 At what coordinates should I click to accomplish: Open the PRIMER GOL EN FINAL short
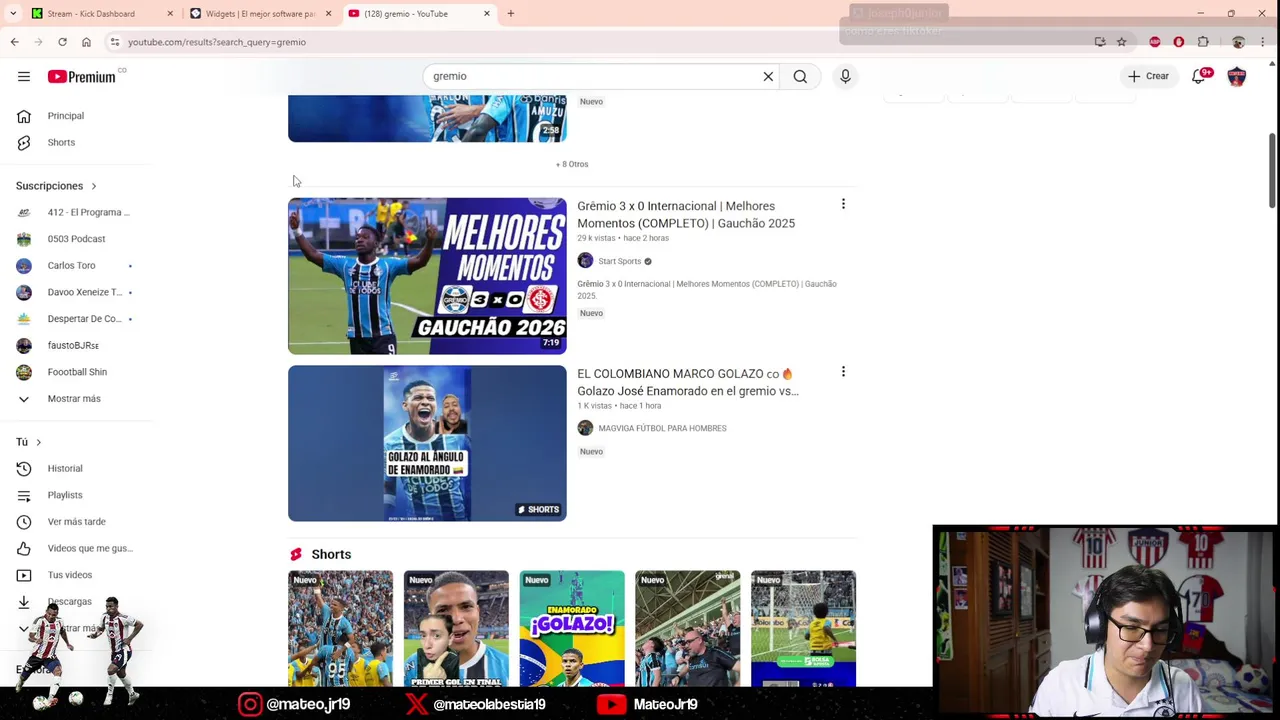point(456,629)
